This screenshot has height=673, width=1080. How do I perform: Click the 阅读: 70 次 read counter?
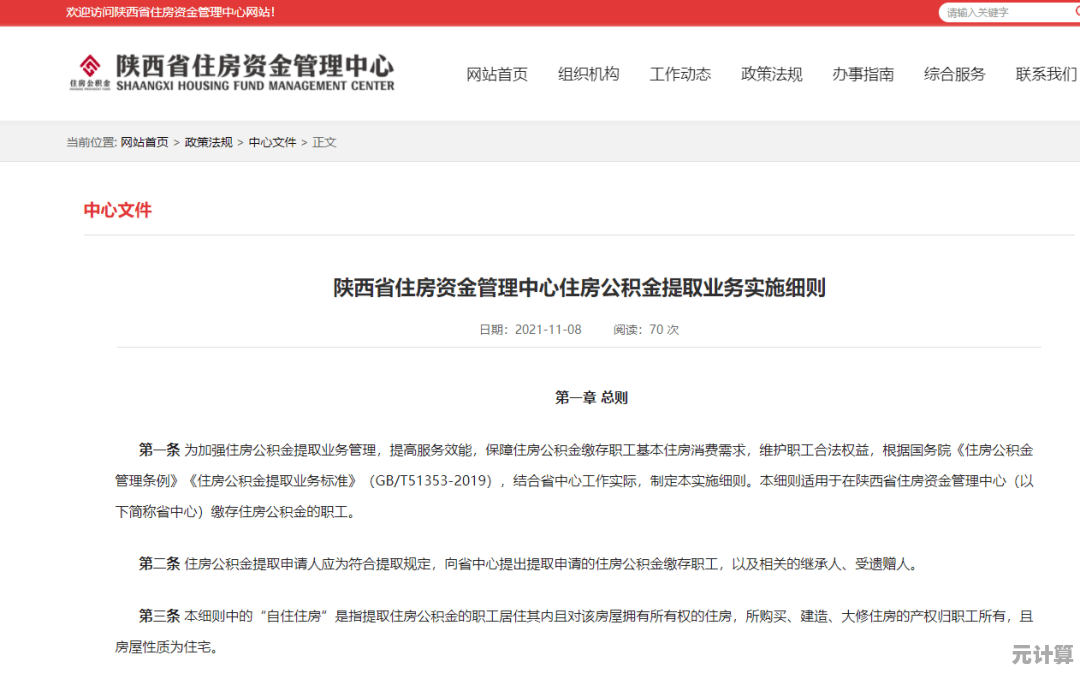point(647,329)
